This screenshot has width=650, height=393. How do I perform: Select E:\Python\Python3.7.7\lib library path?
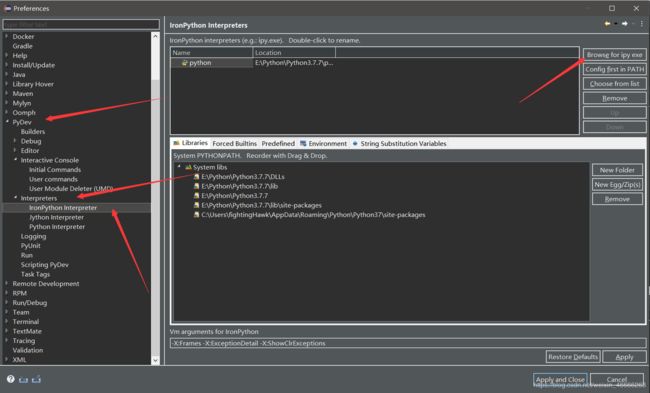(x=239, y=186)
